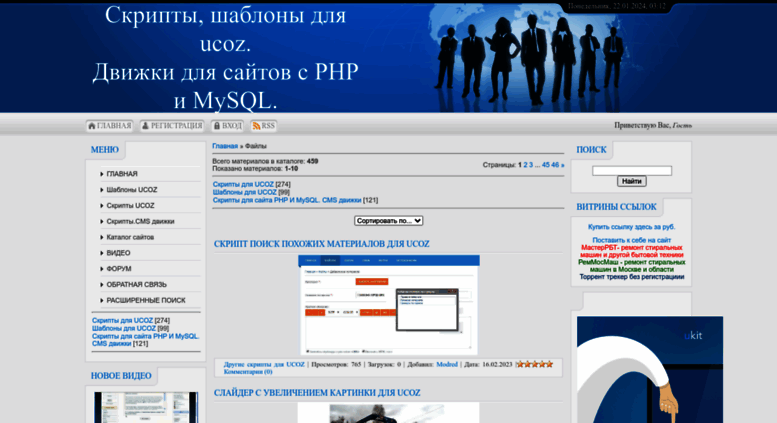
Task: Open Шаблоны UCOZ menu item
Action: click(132, 190)
